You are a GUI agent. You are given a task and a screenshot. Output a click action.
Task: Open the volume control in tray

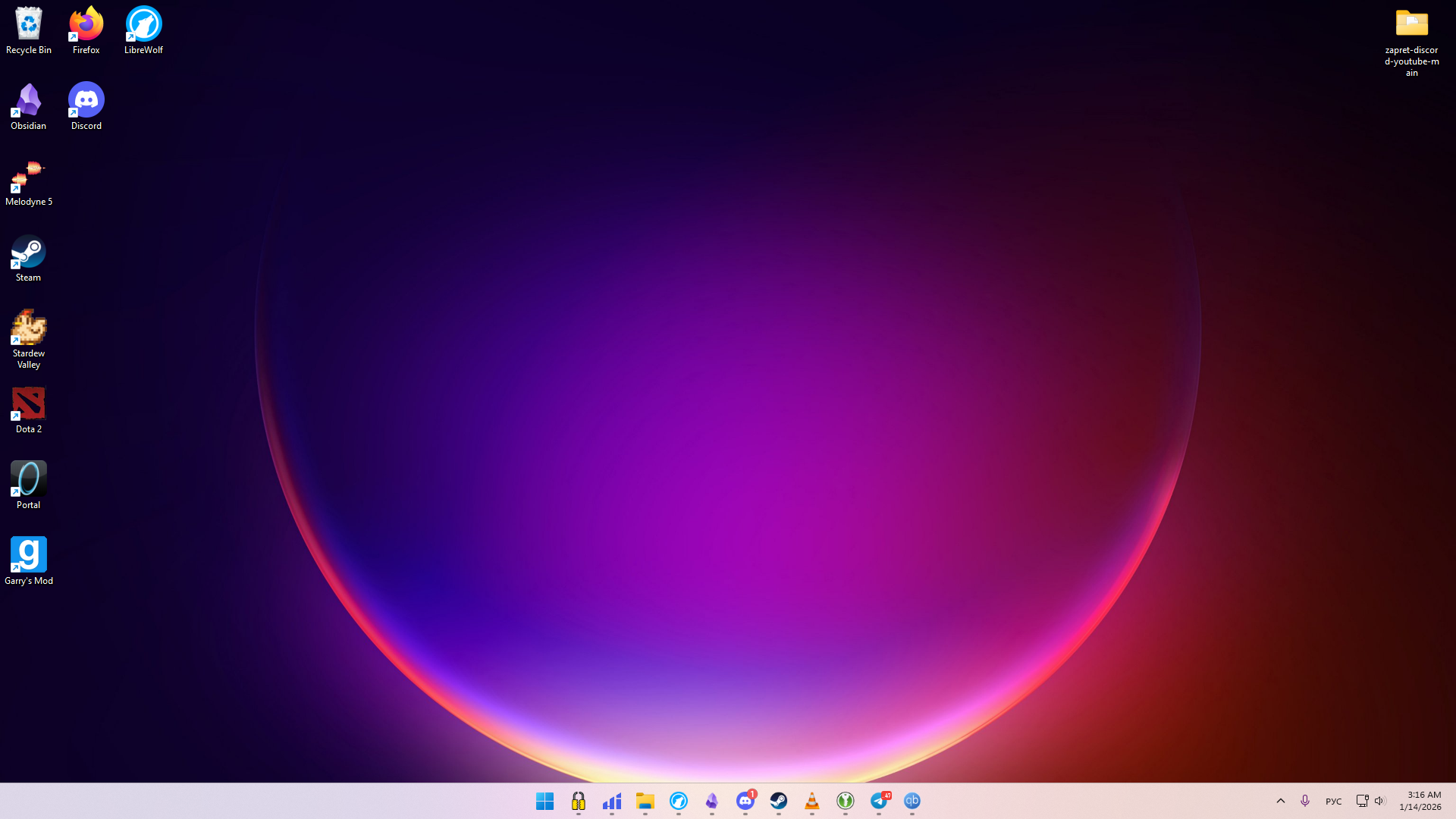tap(1379, 801)
